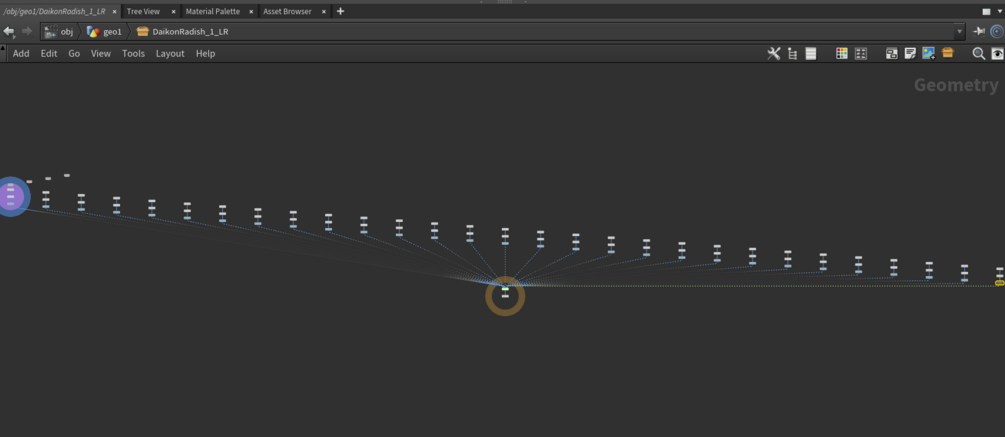
Task: Add a background image icon
Action: pyautogui.click(x=929, y=54)
